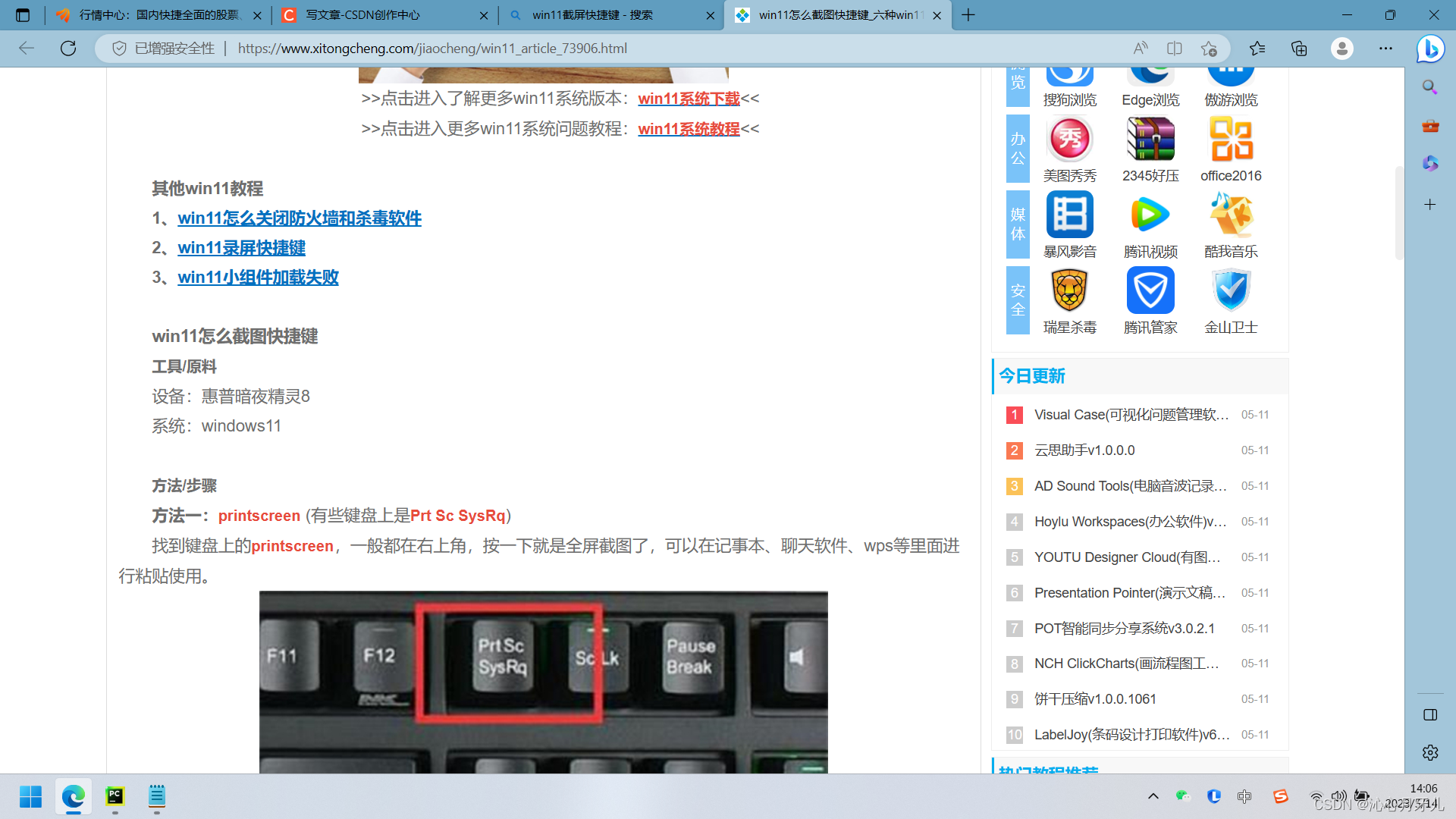The height and width of the screenshot is (819, 1456).
Task: Click the 腾讯管家 shield icon
Action: pyautogui.click(x=1150, y=291)
